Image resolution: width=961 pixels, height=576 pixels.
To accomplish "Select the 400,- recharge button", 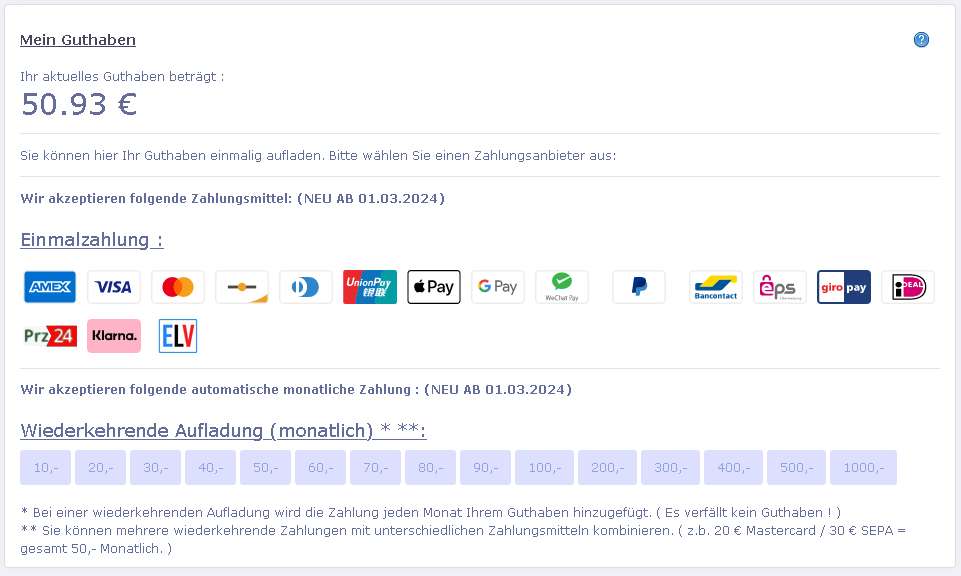I will pos(734,468).
